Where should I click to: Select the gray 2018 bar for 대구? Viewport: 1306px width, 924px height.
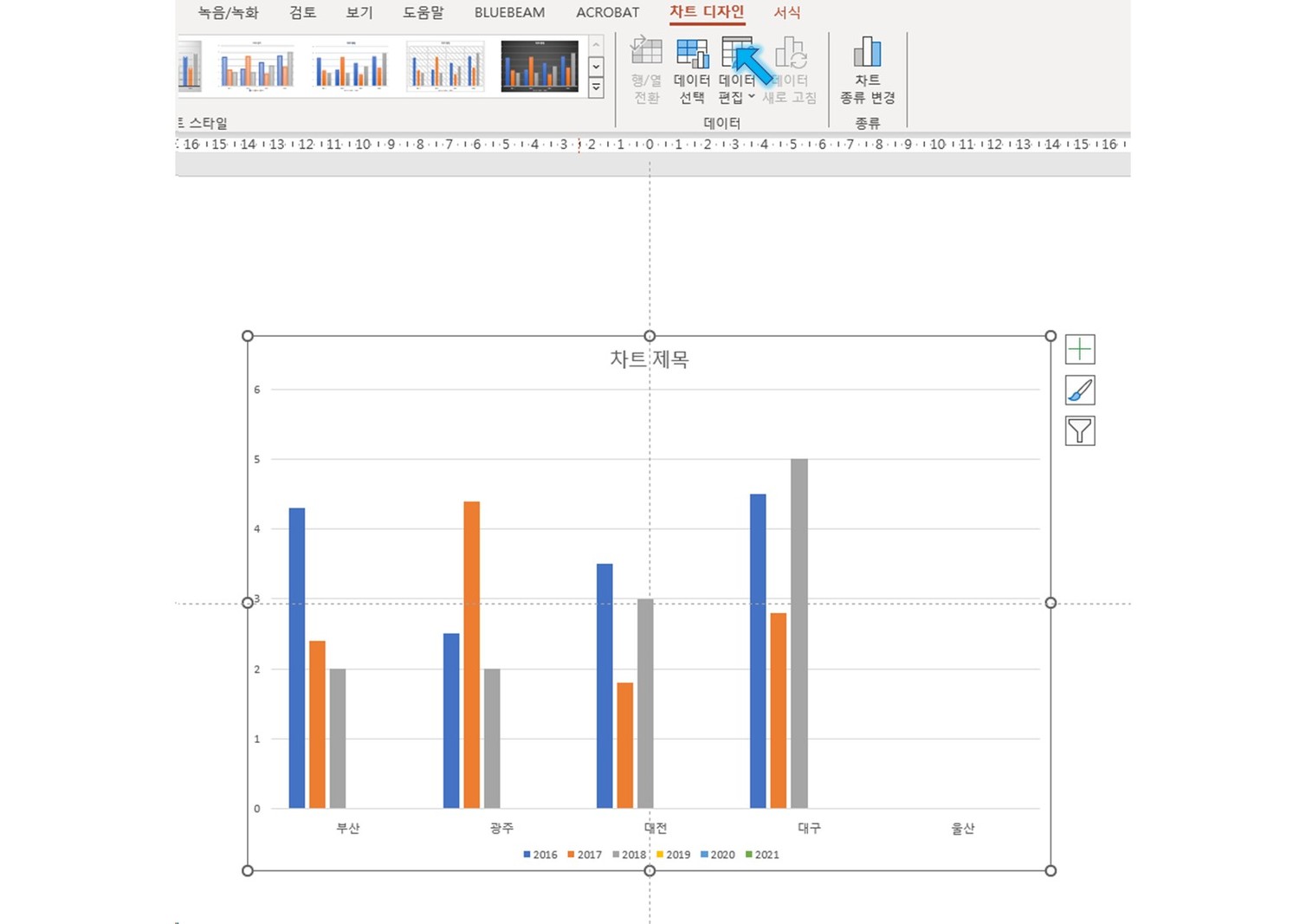tap(799, 634)
